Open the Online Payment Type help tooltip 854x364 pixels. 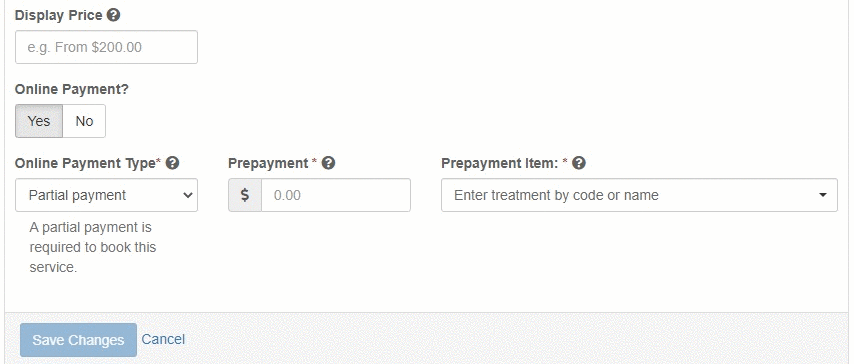click(x=172, y=163)
